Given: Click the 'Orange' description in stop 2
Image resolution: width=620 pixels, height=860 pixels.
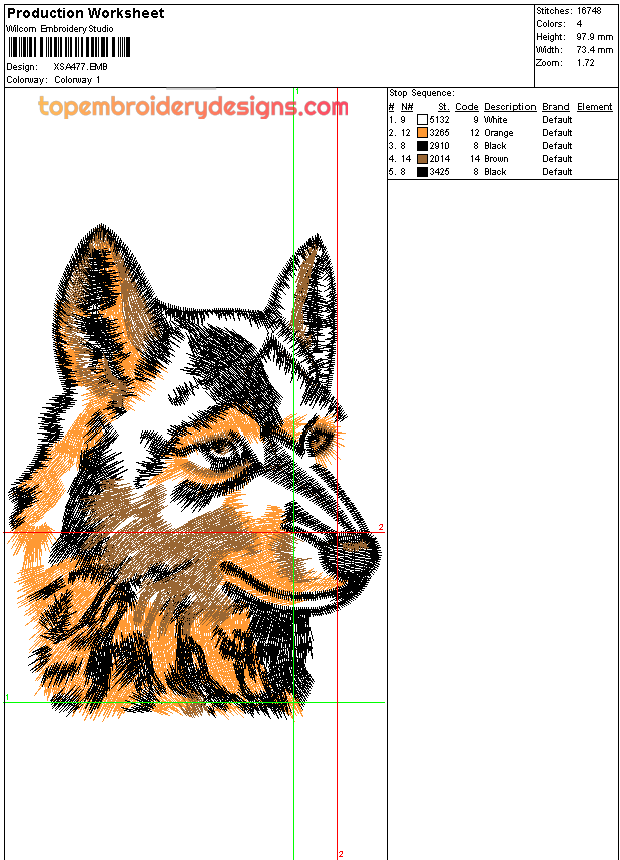Looking at the screenshot, I should coord(499,133).
